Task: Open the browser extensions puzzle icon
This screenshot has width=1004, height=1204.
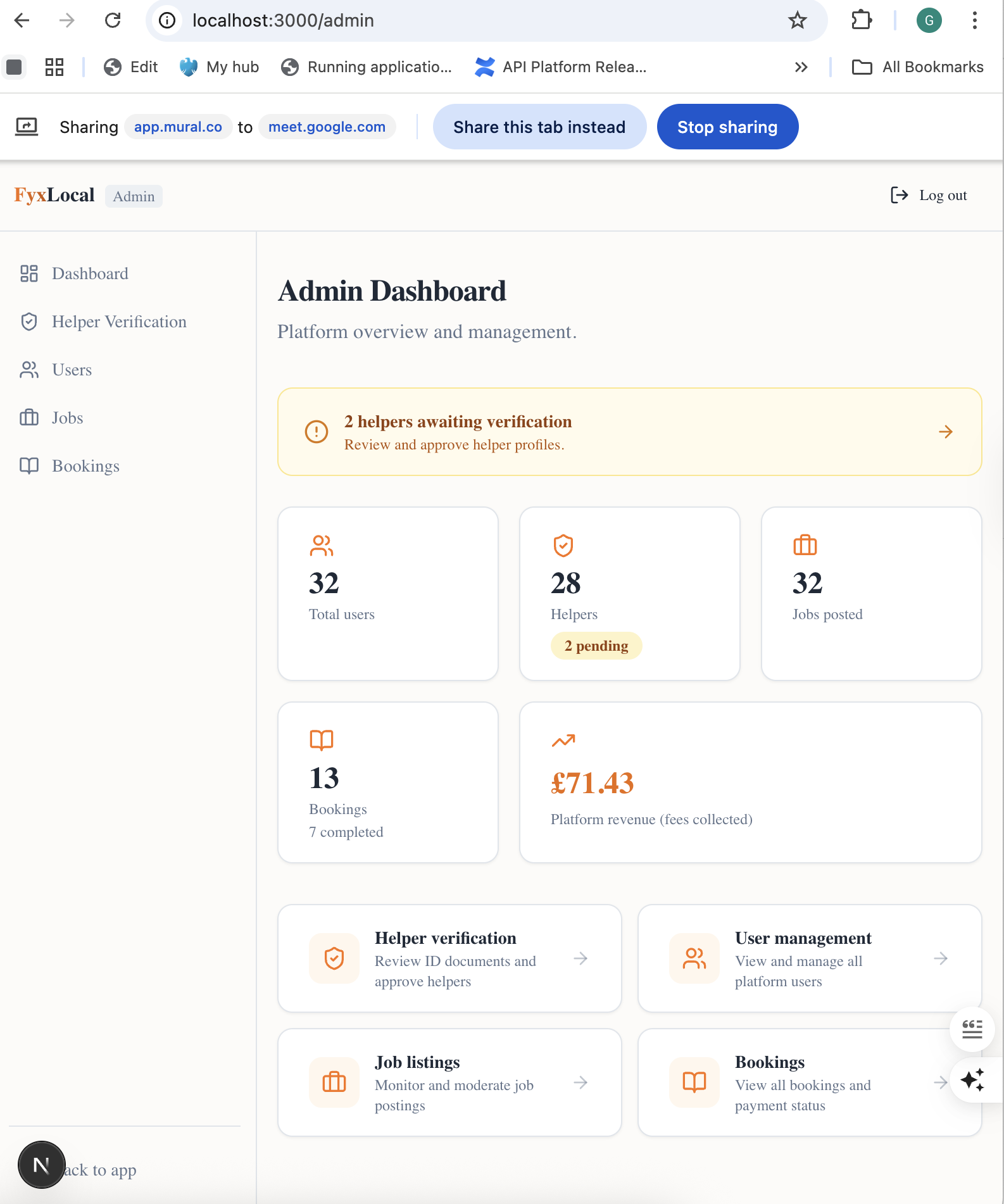Action: 861,20
